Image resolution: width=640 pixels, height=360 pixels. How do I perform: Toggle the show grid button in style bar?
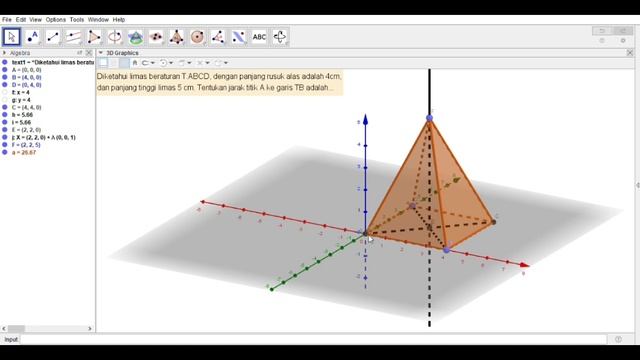pos(114,63)
